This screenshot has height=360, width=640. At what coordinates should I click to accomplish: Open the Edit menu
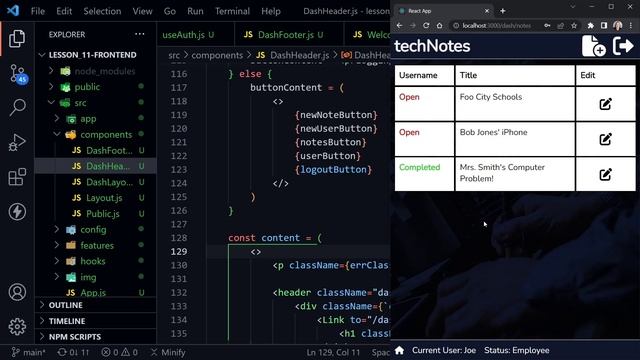pos(64,11)
